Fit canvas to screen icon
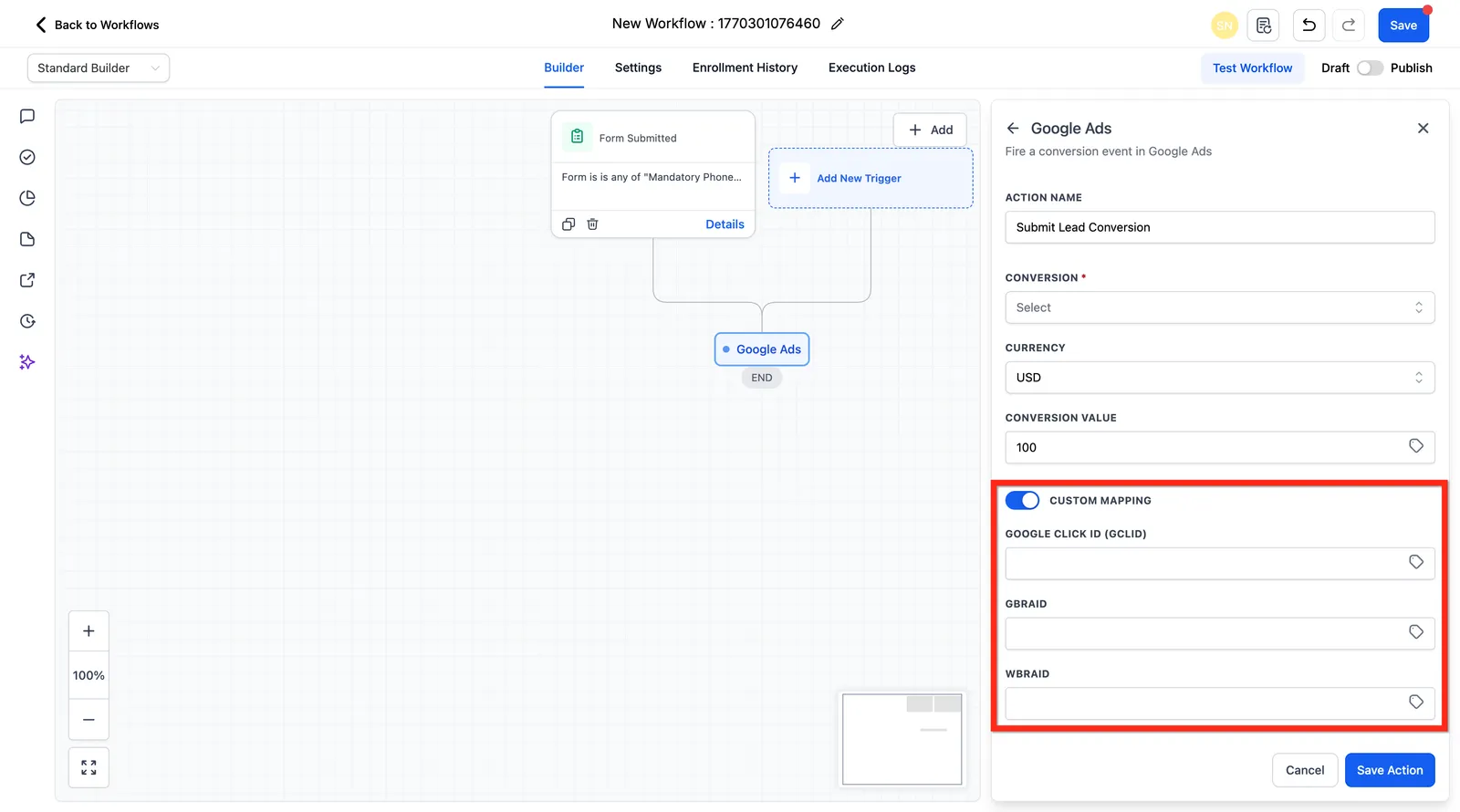Screen dimensions: 1460x812 point(89,768)
